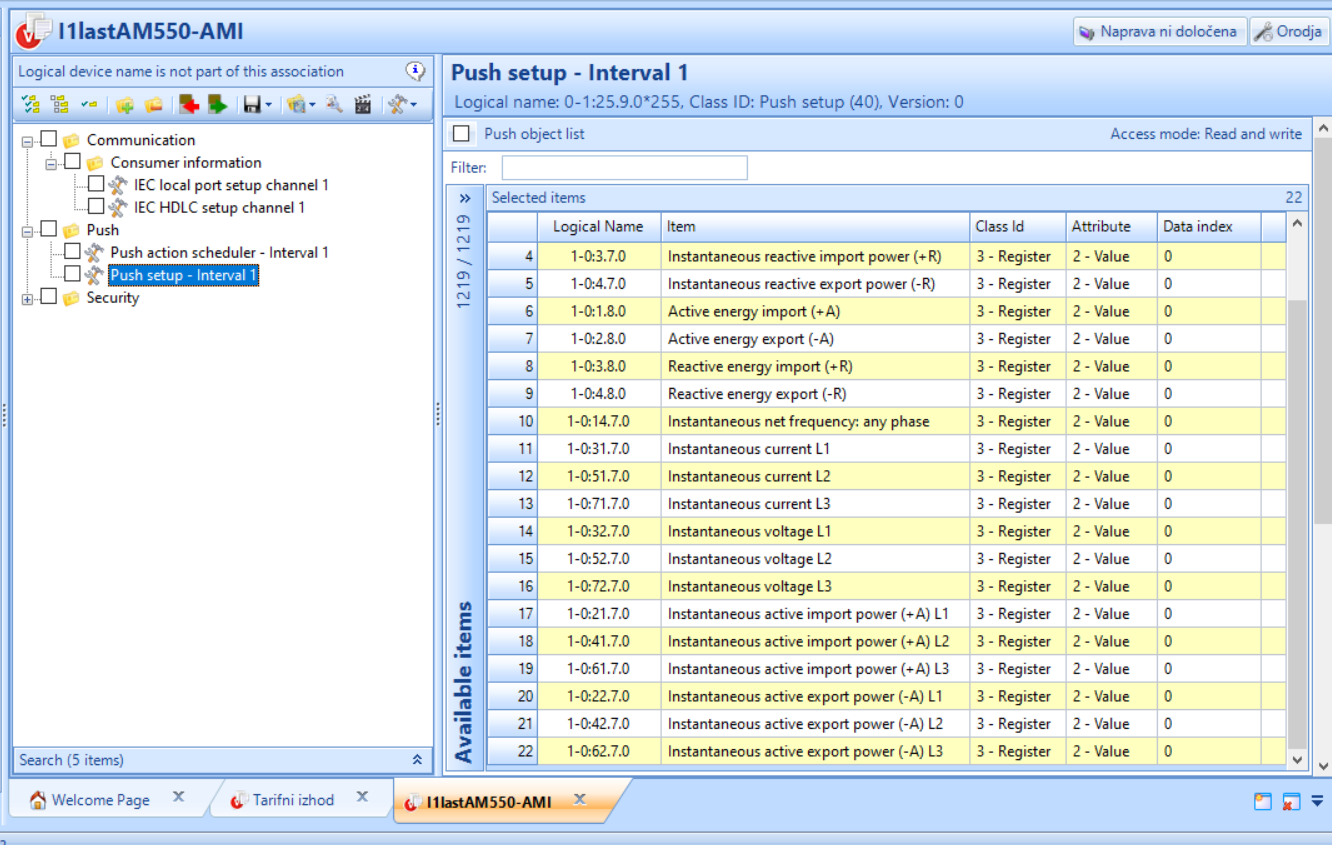Check the IEC HDLC setup channel 1 box
The height and width of the screenshot is (845, 1332).
coord(96,206)
